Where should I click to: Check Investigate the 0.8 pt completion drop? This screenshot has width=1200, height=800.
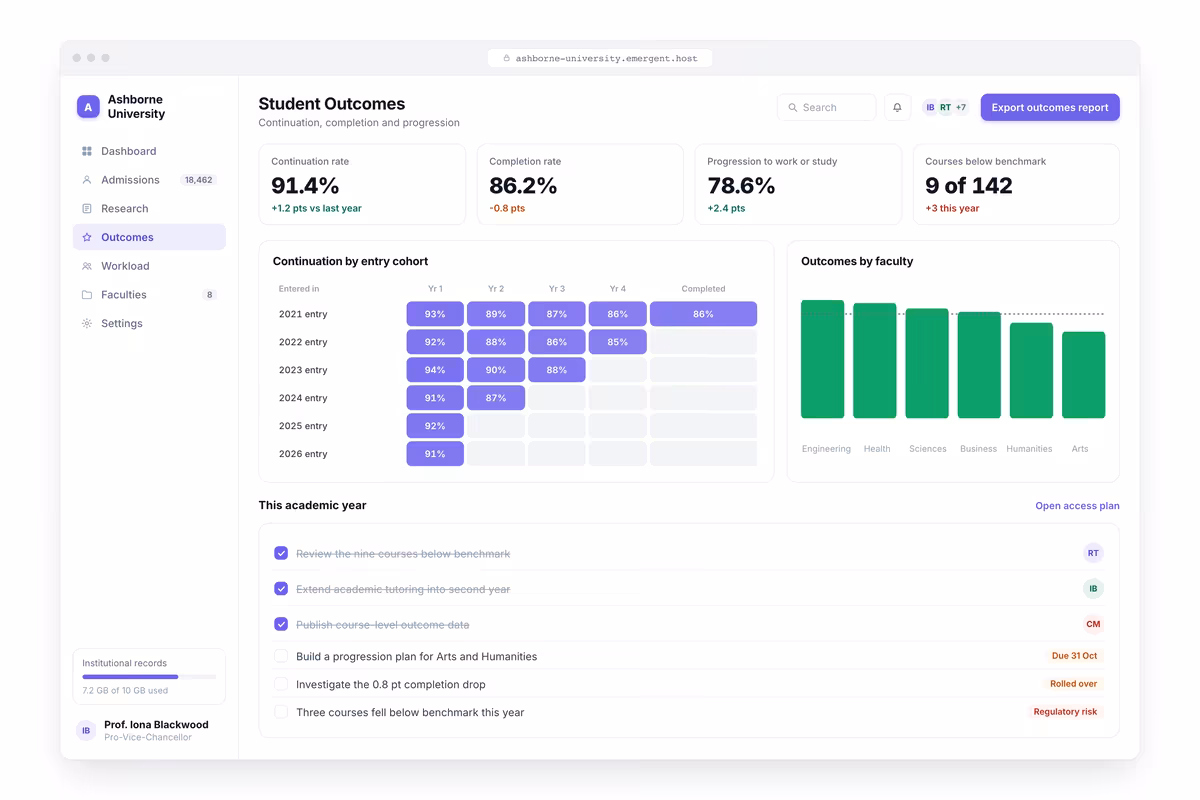click(281, 684)
